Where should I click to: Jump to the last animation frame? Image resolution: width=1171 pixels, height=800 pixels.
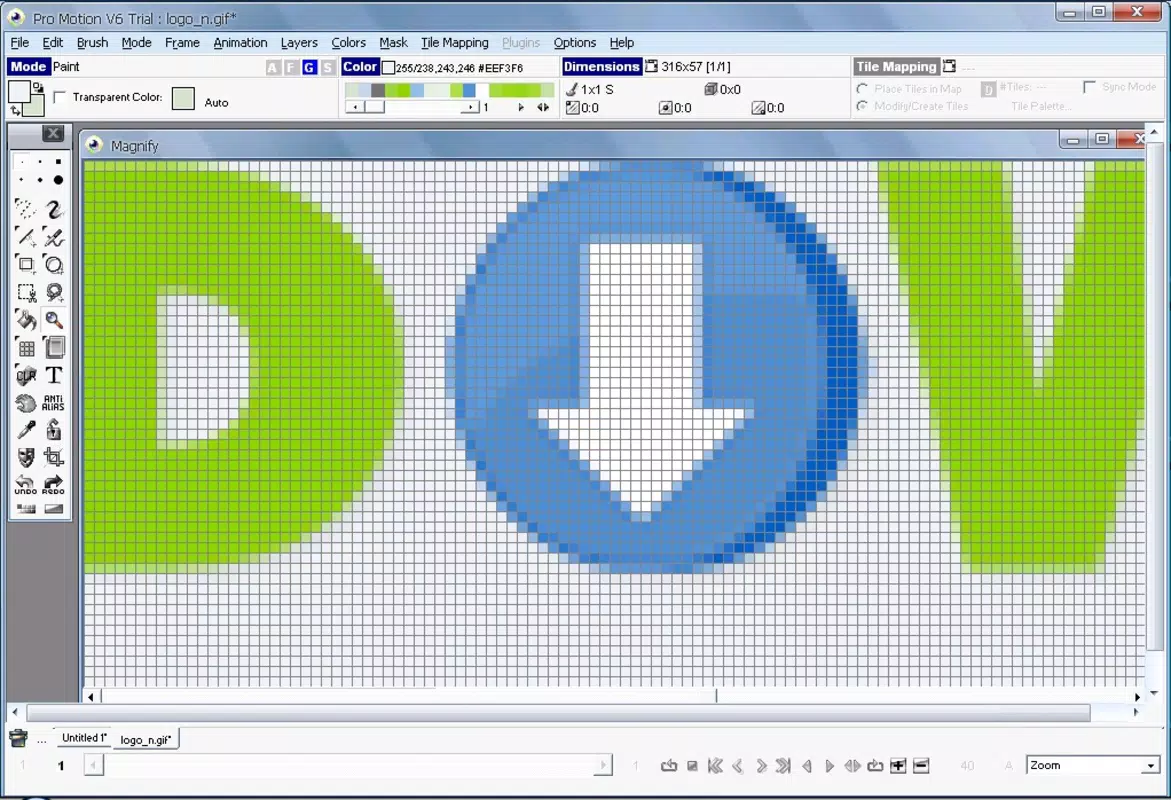click(783, 766)
